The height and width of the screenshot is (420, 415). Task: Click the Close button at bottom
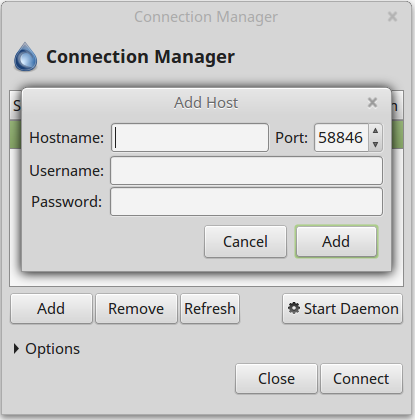(276, 378)
